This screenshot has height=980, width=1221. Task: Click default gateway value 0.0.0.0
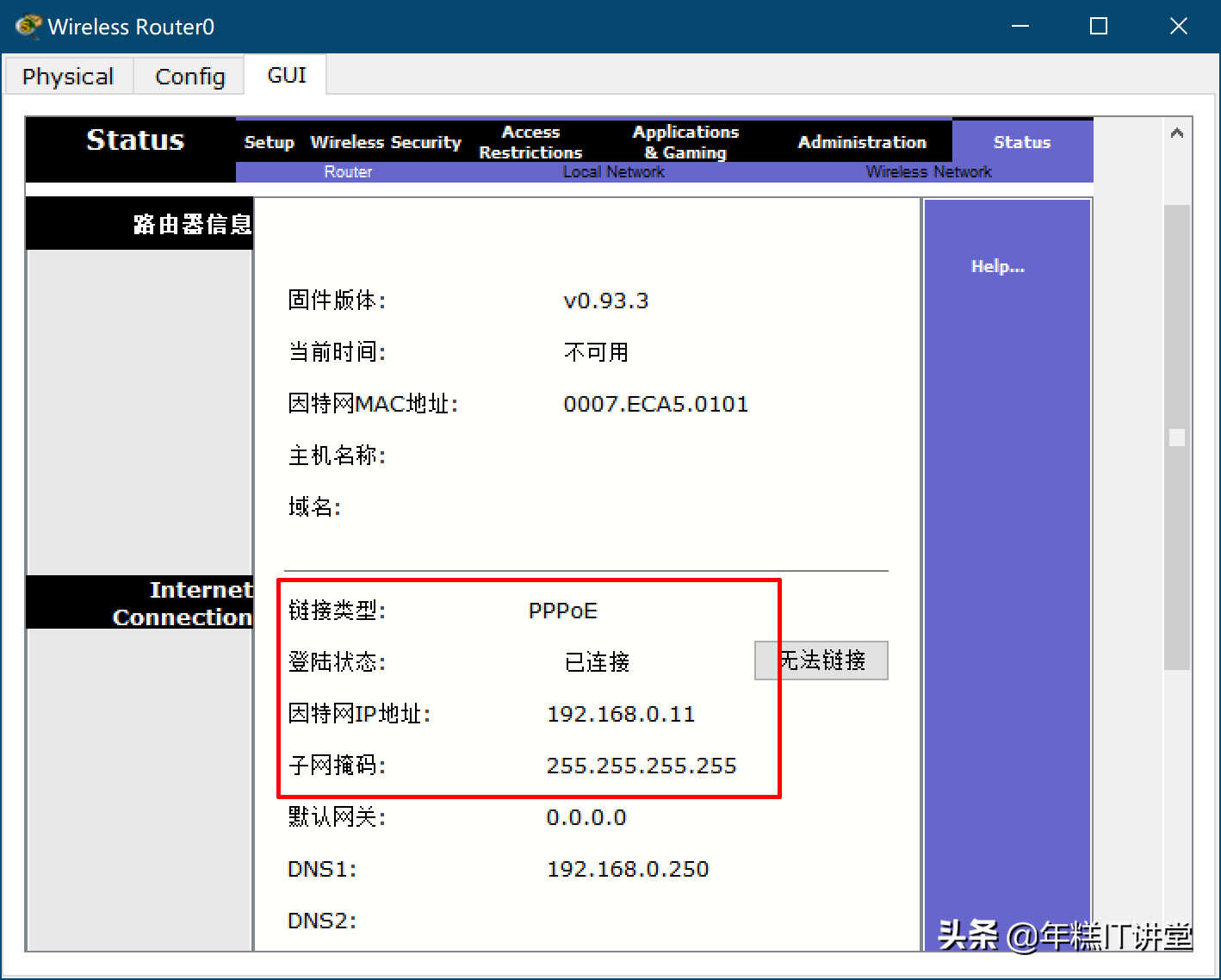tap(586, 817)
